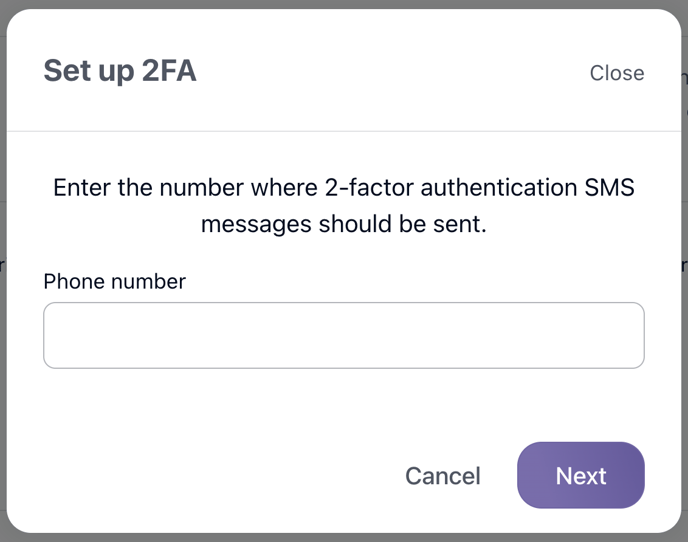The image size is (688, 542).
Task: Click the dimmed backdrop right of modal
Action: tap(684, 300)
